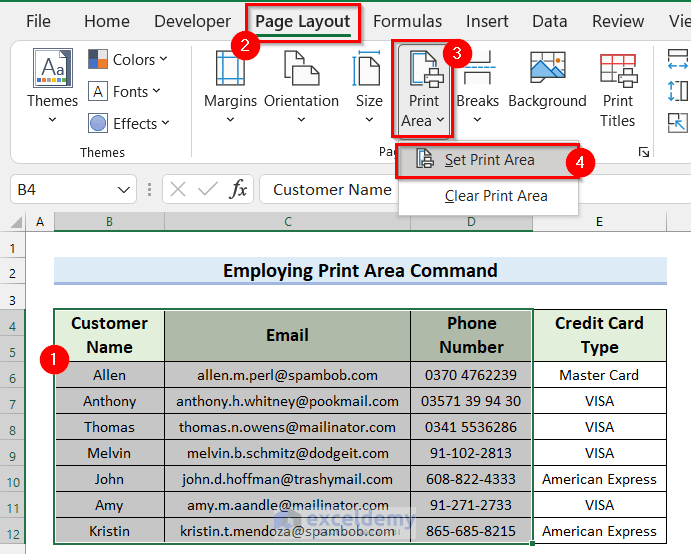Choose Clear Print Area from menu

click(x=488, y=196)
